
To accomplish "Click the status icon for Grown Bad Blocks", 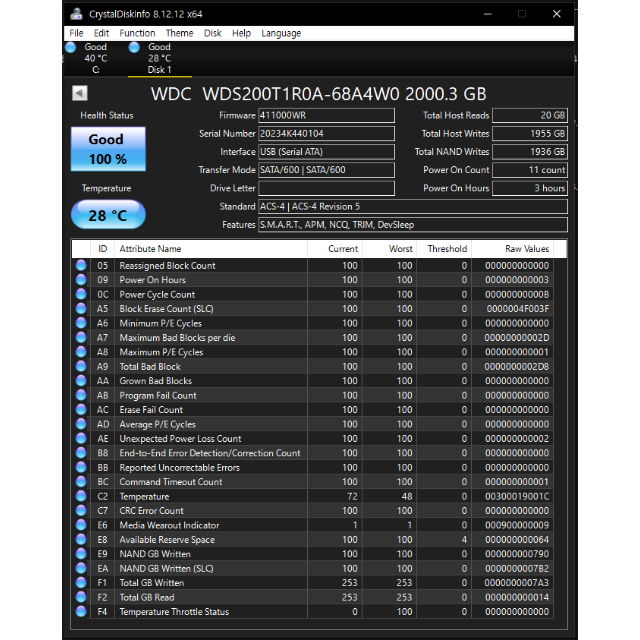I will [81, 381].
